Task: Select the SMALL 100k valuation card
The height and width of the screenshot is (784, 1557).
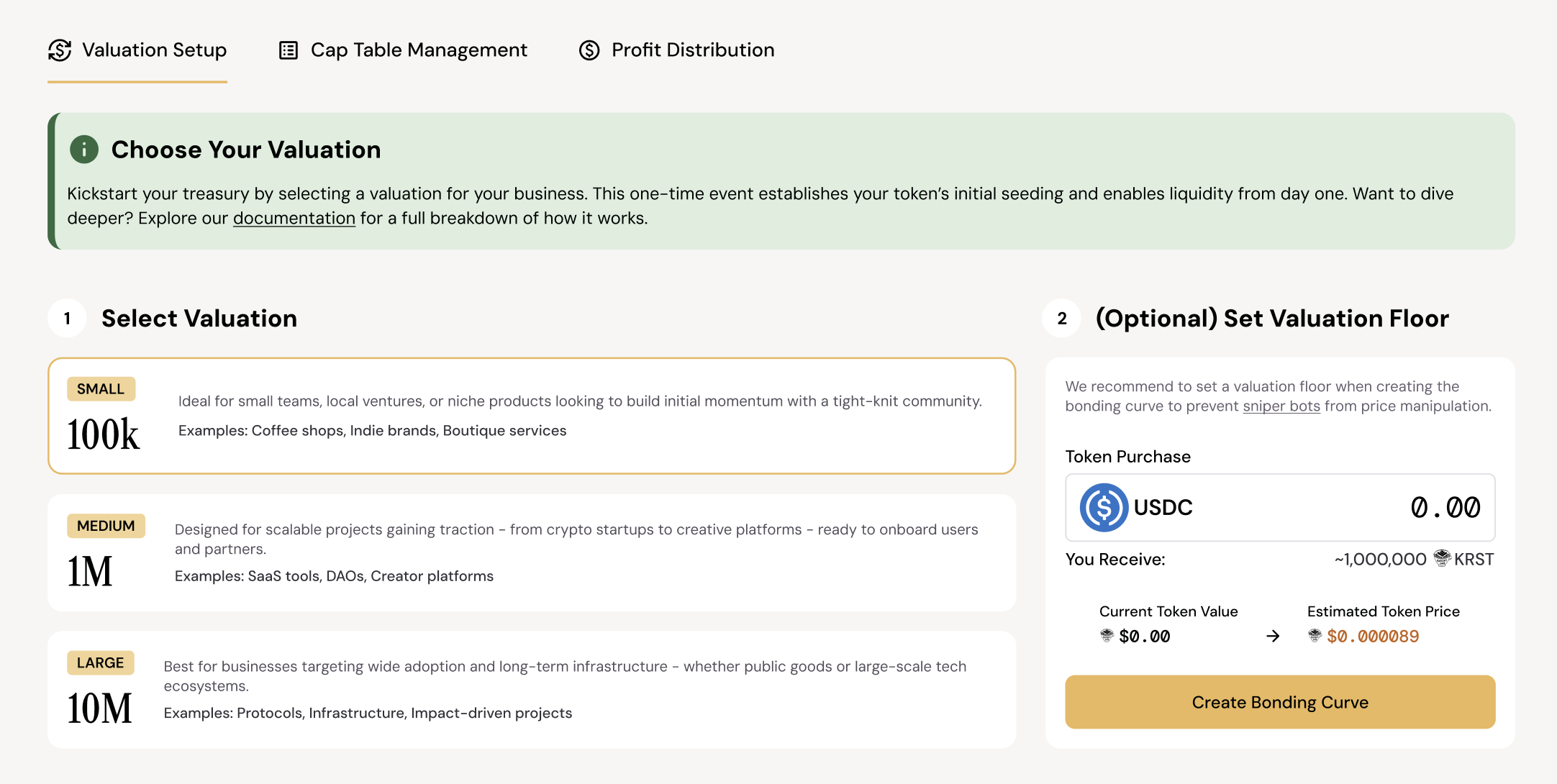Action: tap(532, 416)
